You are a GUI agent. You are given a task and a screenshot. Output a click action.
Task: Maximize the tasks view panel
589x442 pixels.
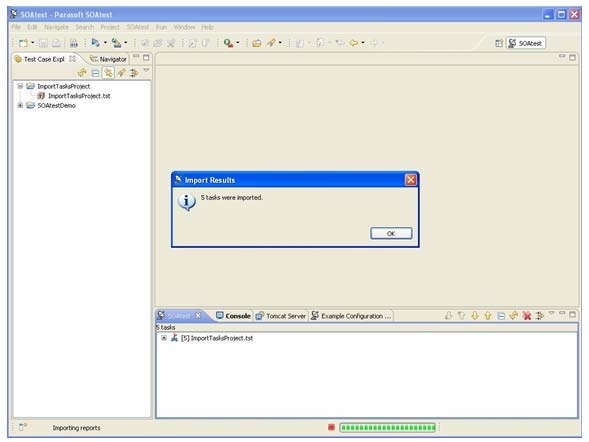(572, 314)
